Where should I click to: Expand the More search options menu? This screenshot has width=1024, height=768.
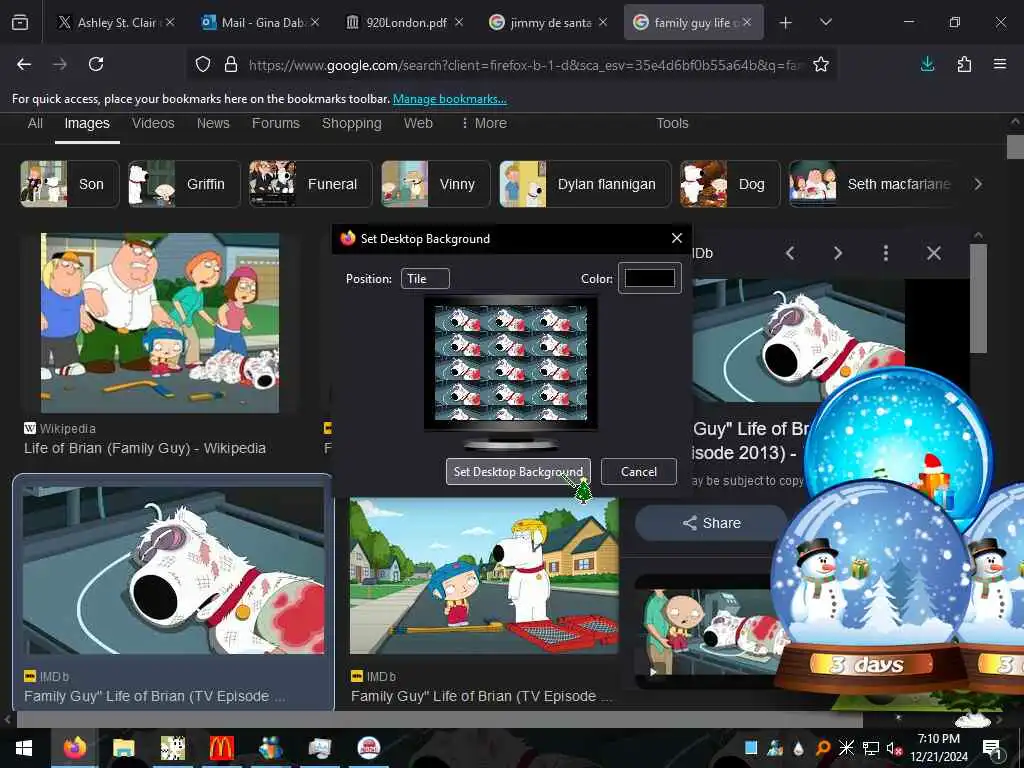tap(484, 123)
